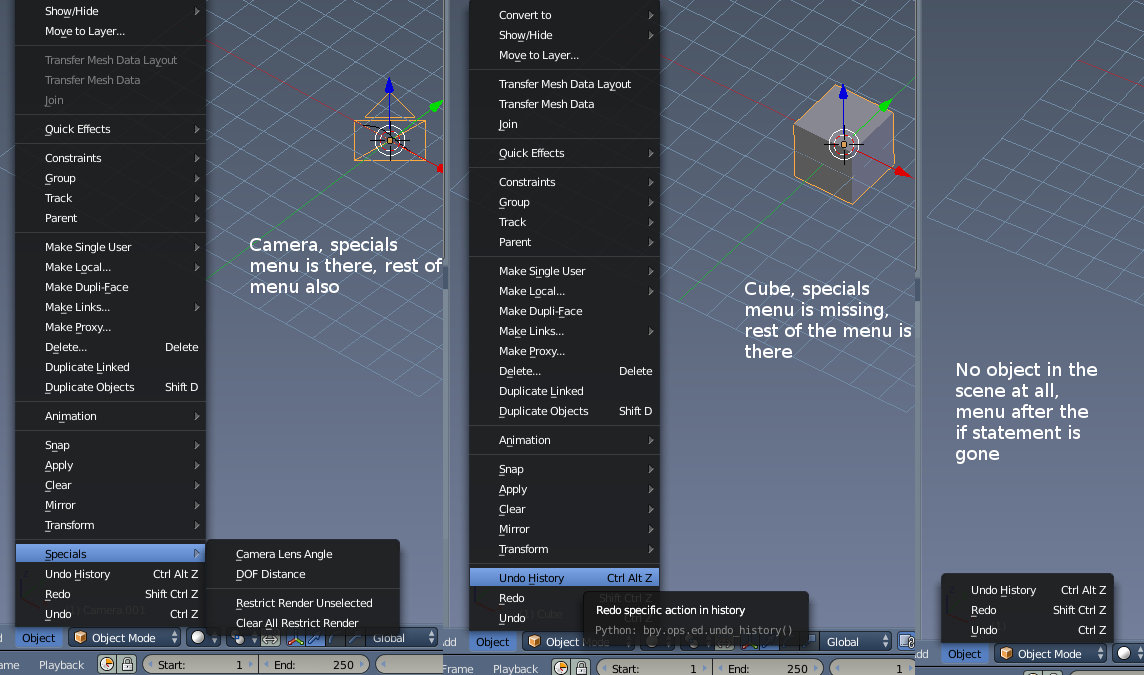Viewport: 1144px width, 675px height.
Task: Select the translate manipulator arrow icon in left header
Action: pos(314,638)
